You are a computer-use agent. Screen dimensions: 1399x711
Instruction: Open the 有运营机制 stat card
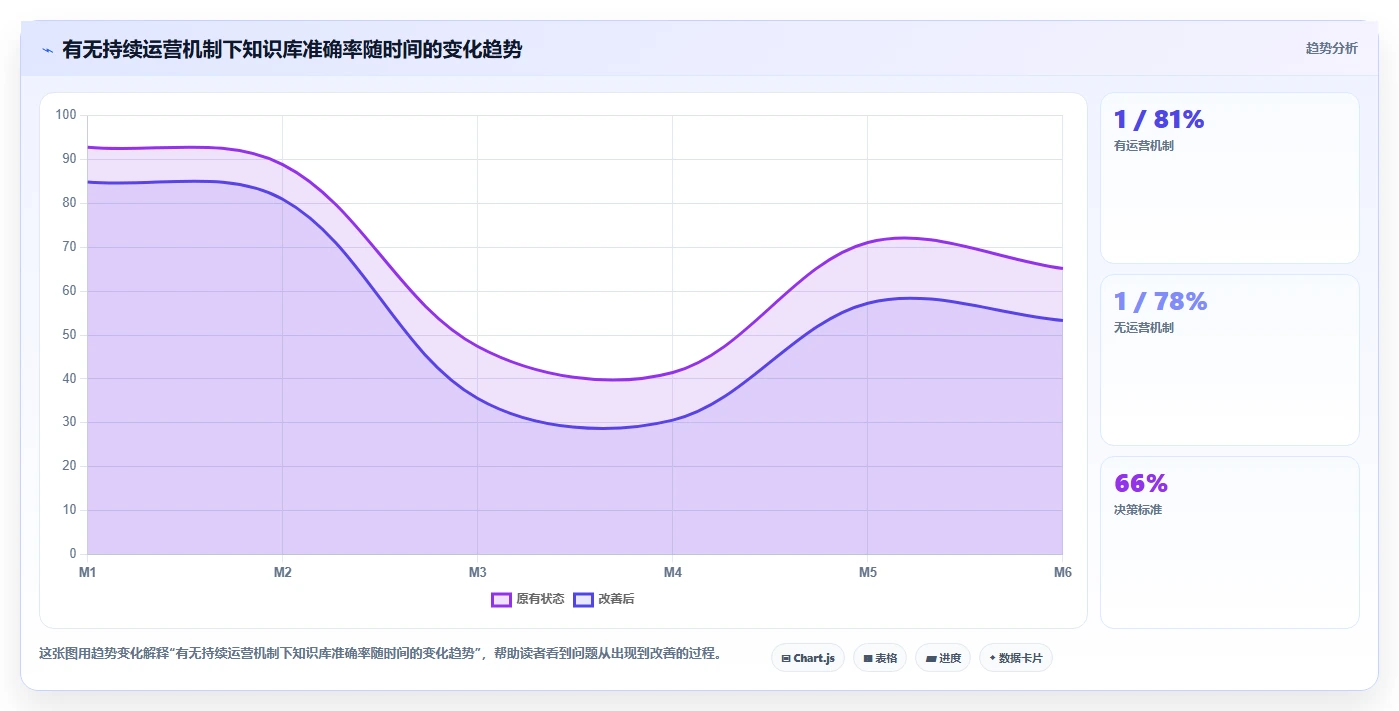click(x=1230, y=178)
